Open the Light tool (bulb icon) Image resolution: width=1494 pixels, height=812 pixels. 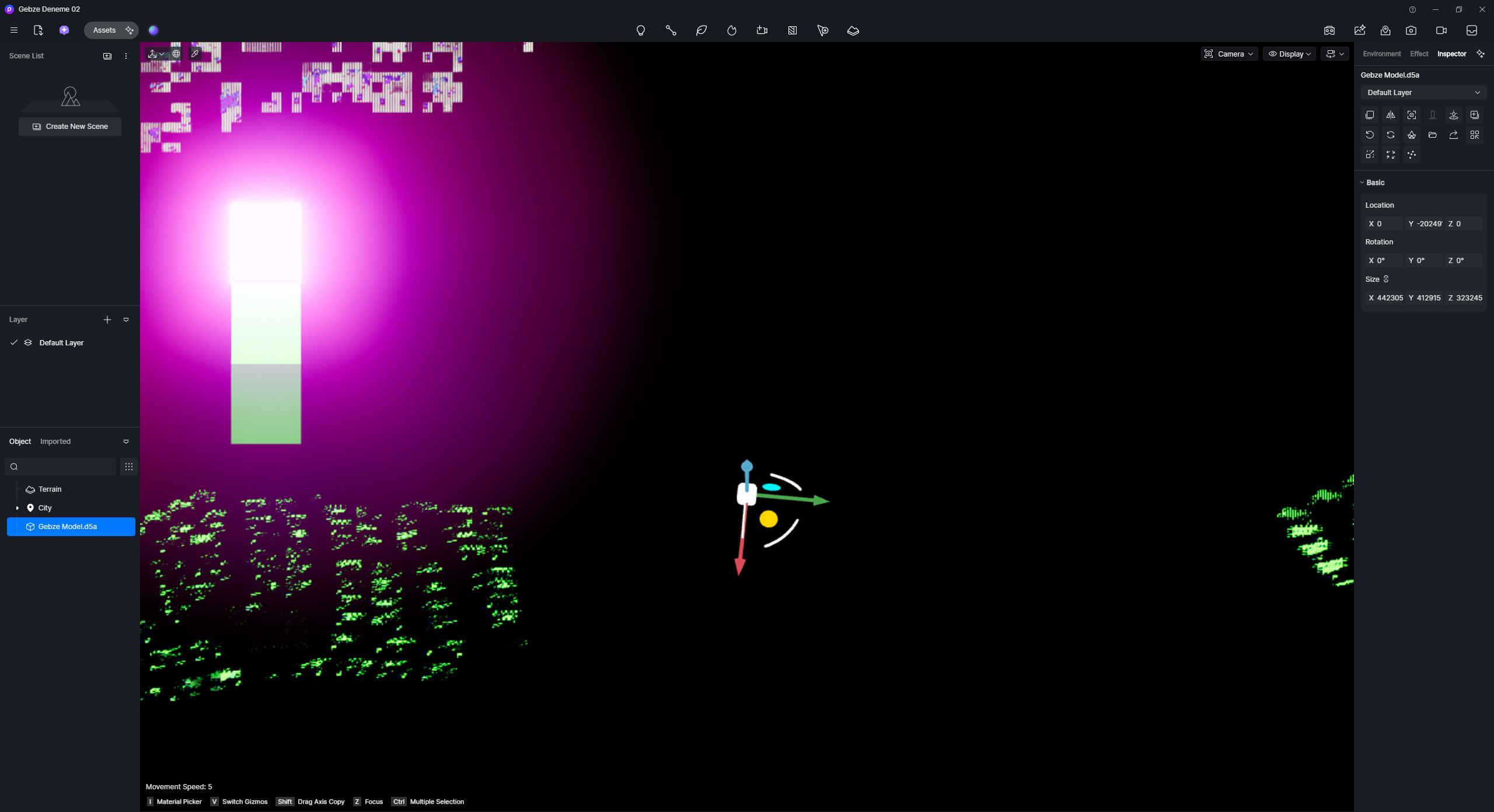point(640,30)
